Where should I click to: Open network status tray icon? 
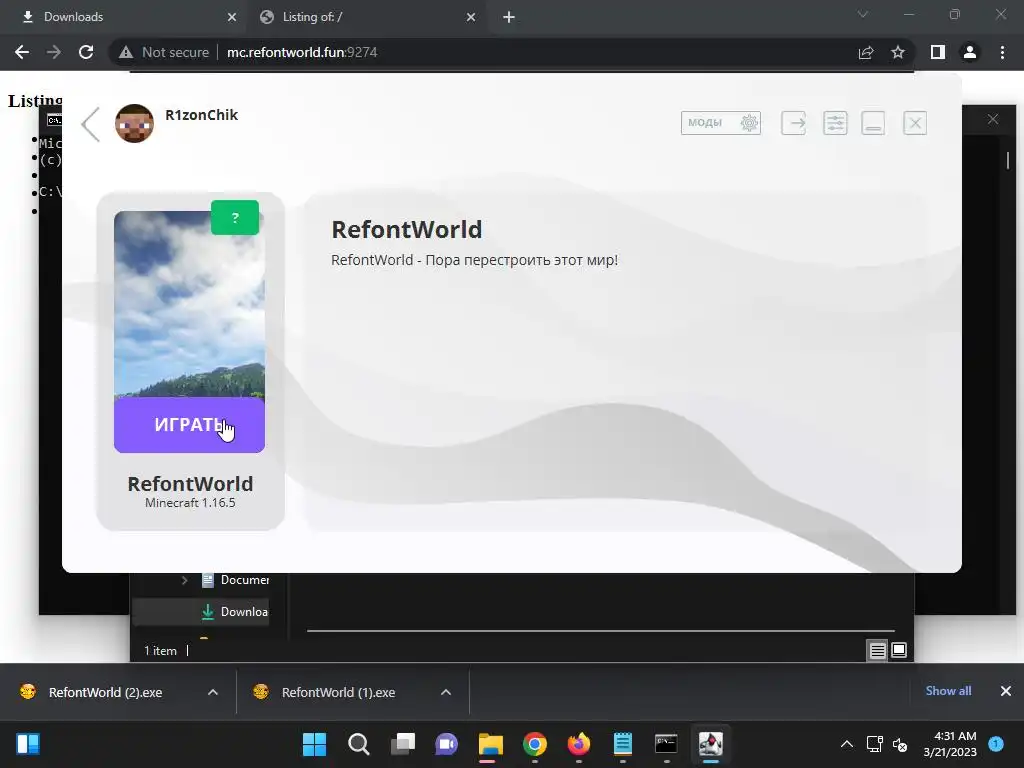click(x=874, y=744)
